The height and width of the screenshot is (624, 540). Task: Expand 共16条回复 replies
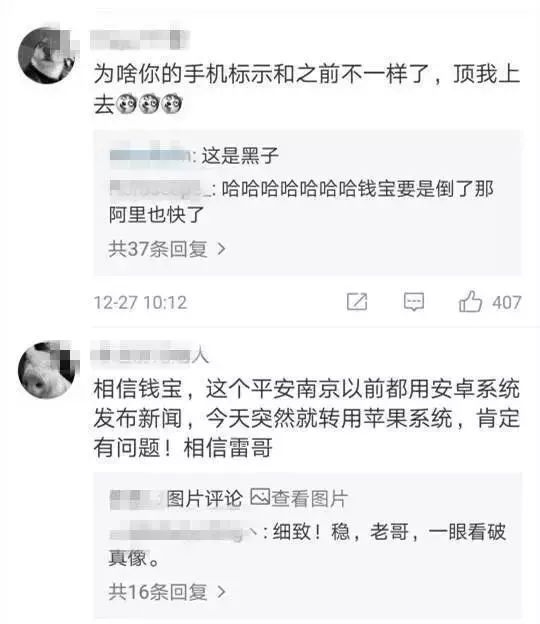(x=167, y=592)
